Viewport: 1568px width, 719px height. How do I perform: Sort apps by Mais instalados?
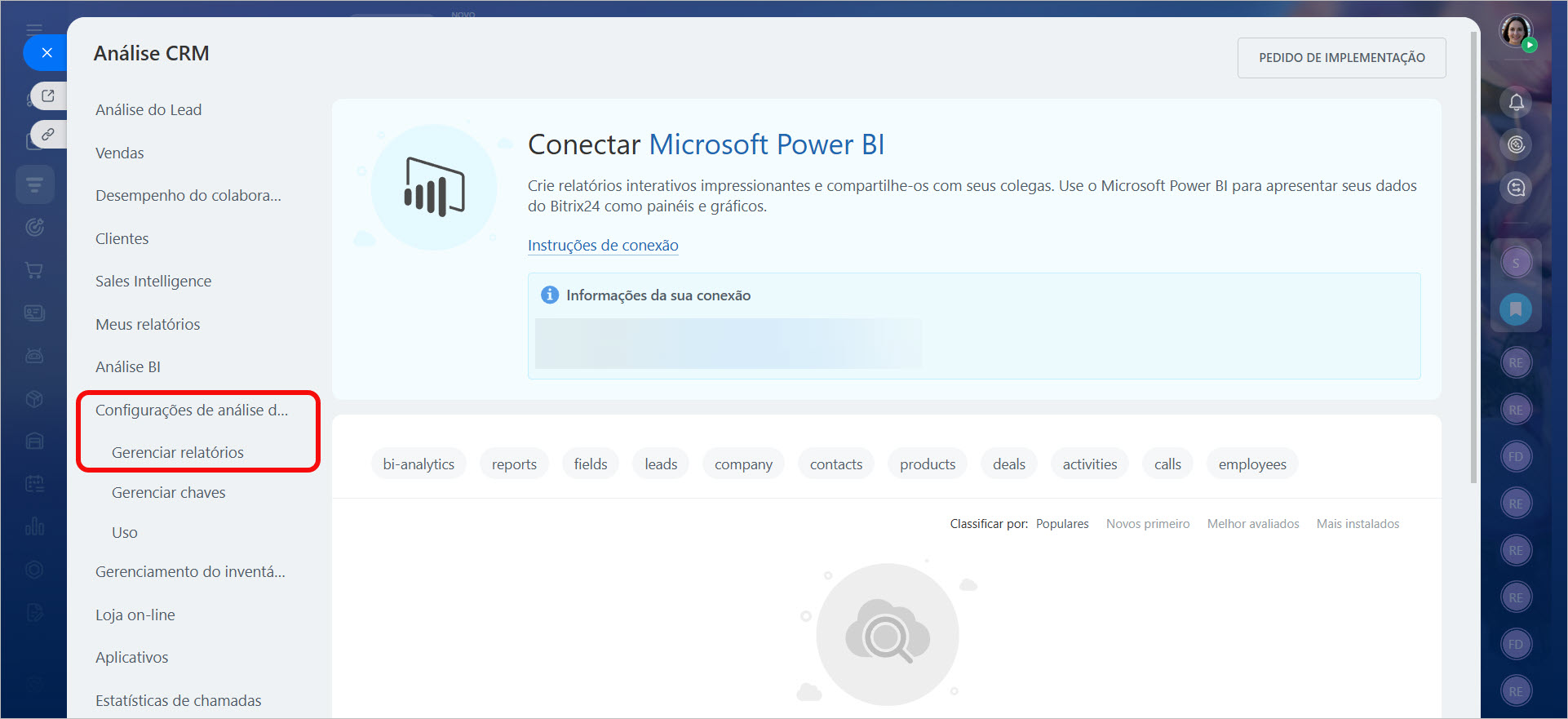(x=1358, y=524)
